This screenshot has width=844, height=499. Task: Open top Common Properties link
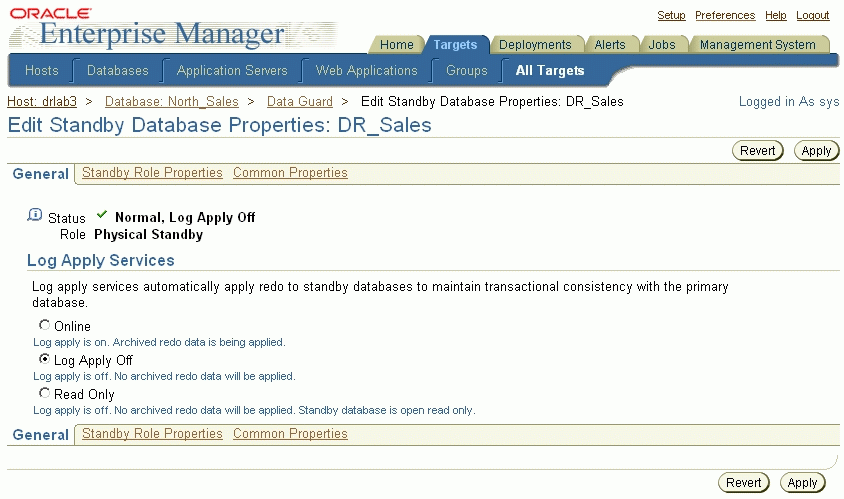[290, 172]
